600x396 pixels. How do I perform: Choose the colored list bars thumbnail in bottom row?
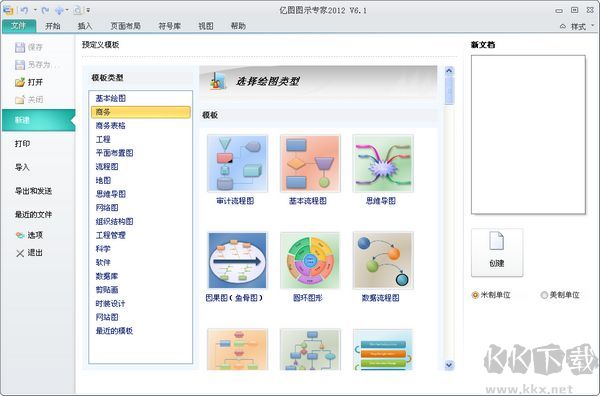pyautogui.click(x=383, y=349)
